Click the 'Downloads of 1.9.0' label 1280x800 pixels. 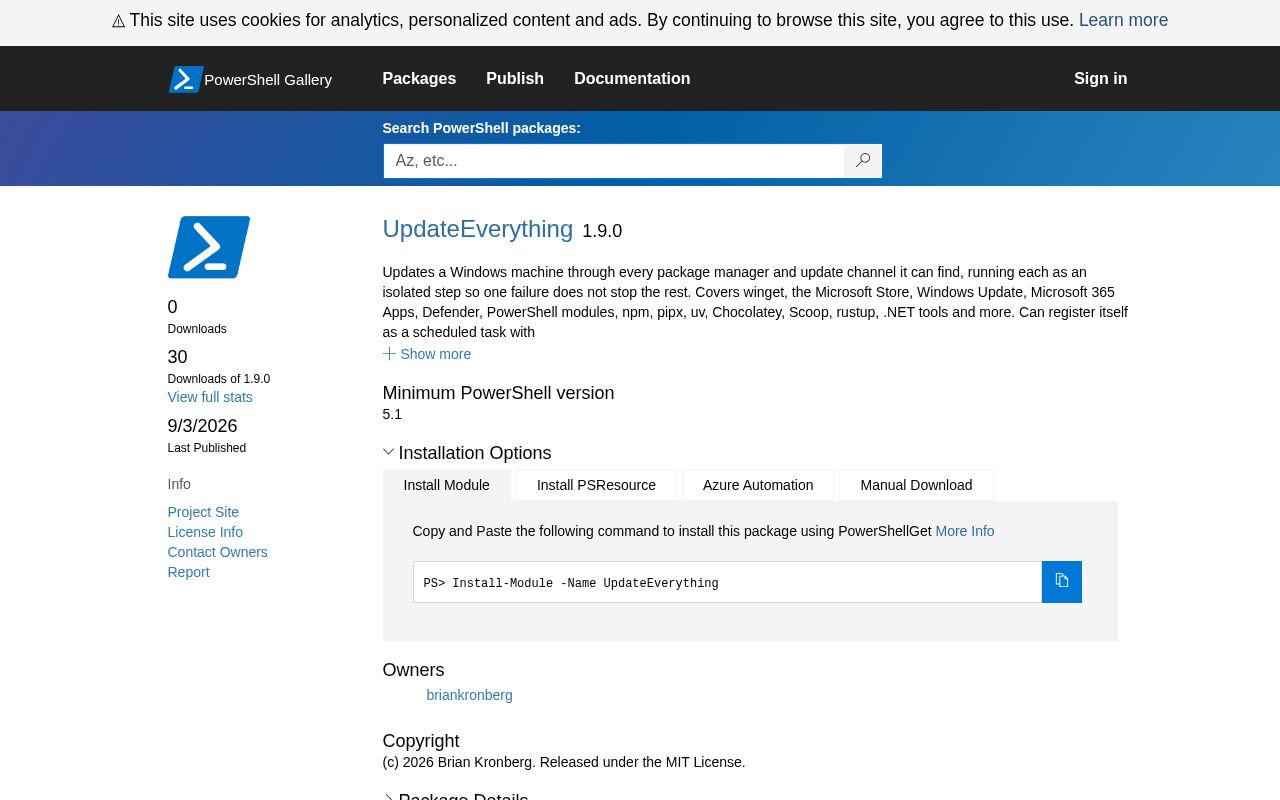click(x=219, y=379)
